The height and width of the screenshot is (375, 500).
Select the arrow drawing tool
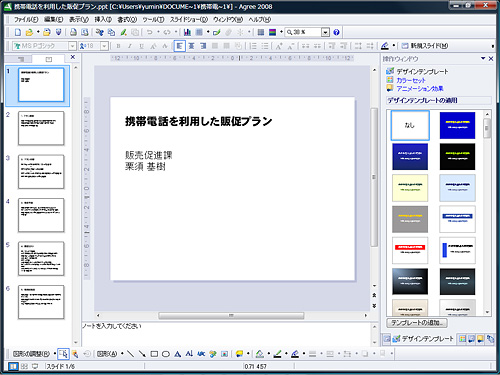tap(142, 354)
